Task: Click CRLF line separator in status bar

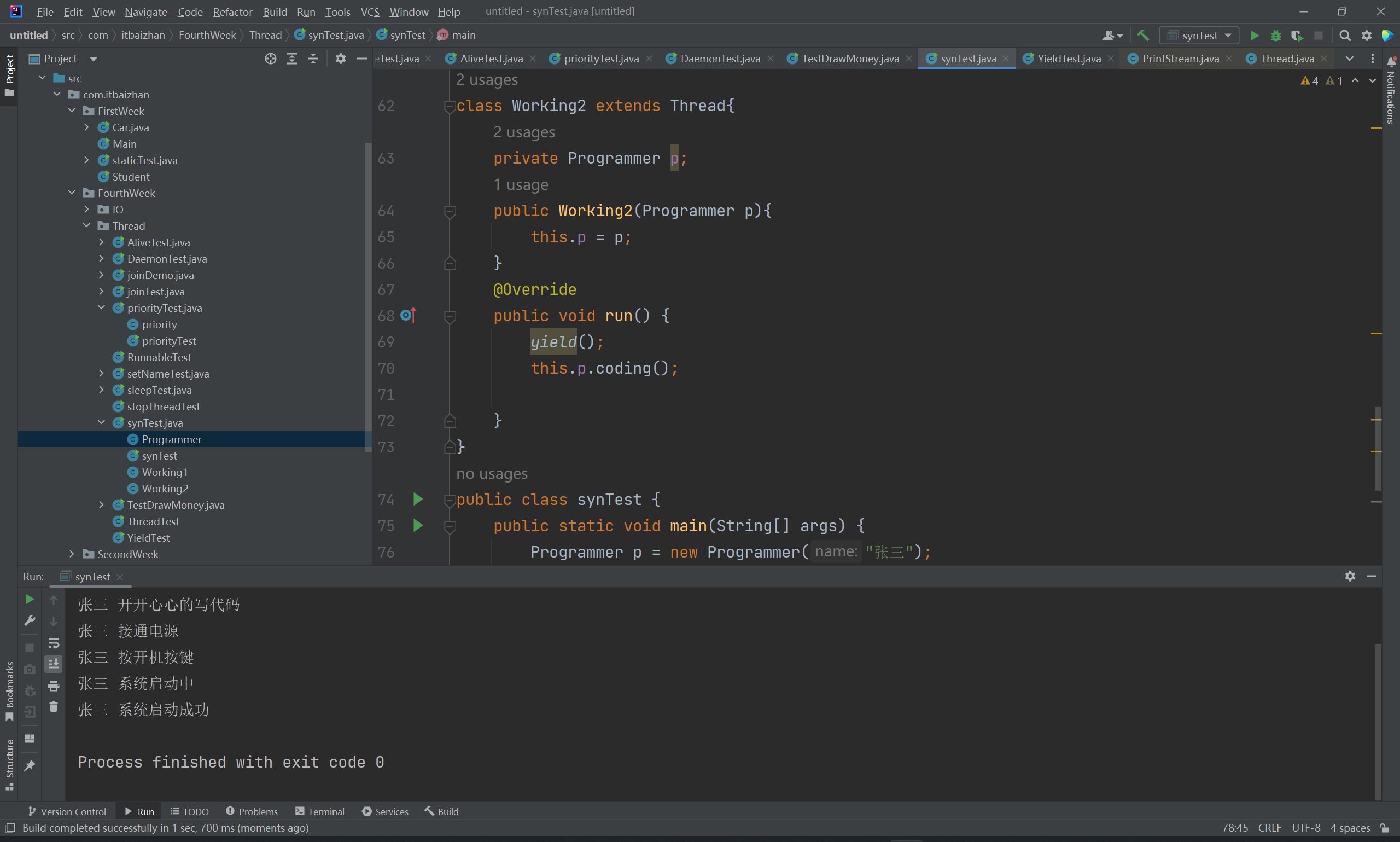Action: (x=1269, y=828)
